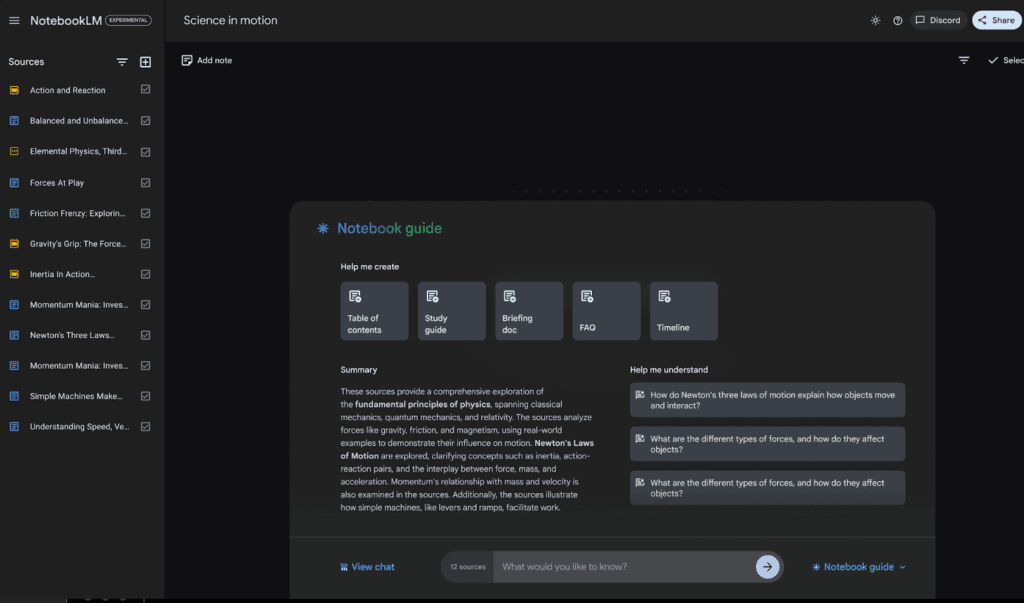This screenshot has height=603, width=1024.
Task: Open the hamburger main menu
Action: pyautogui.click(x=14, y=20)
